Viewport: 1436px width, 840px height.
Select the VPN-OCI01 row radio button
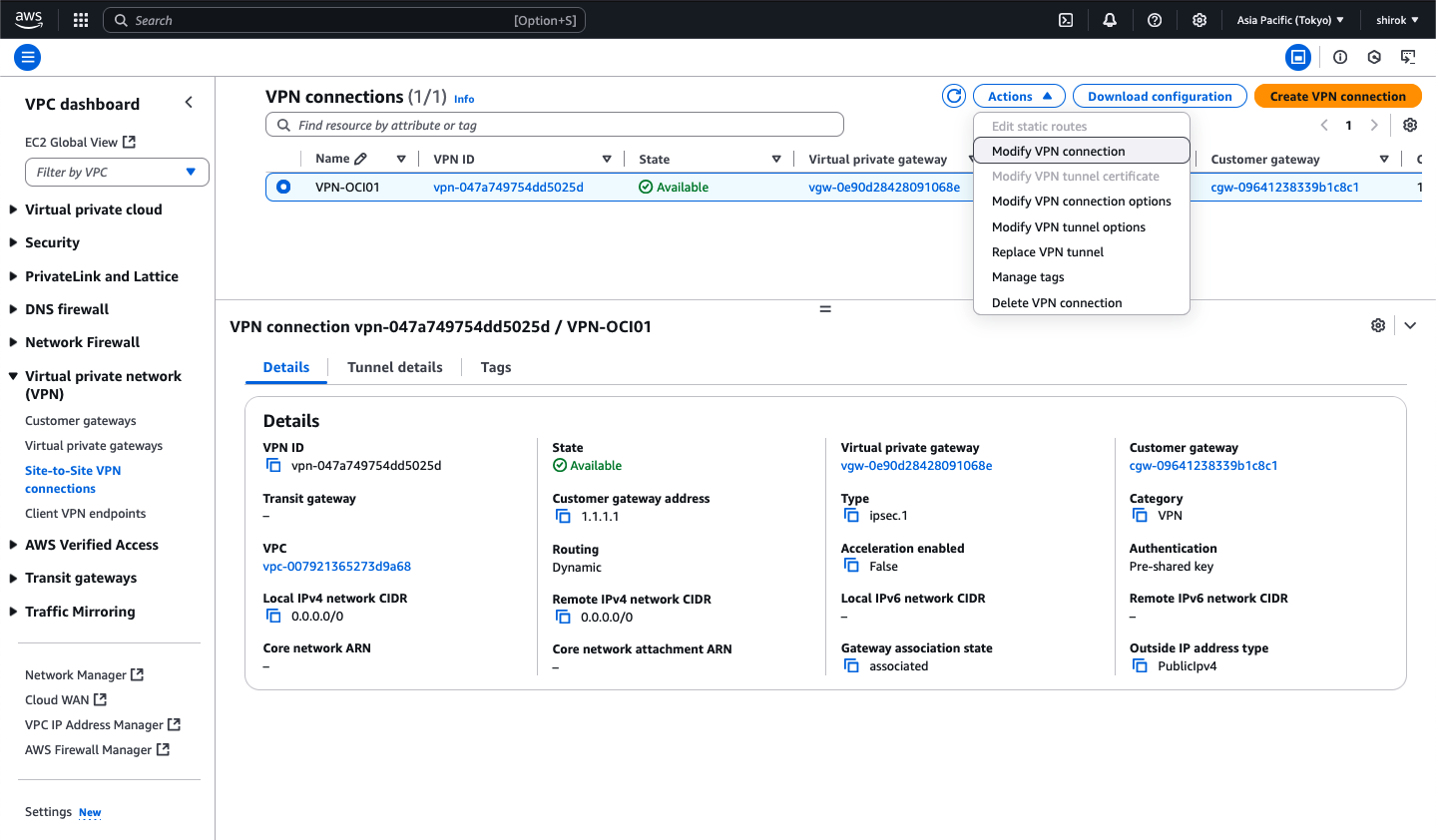[281, 186]
